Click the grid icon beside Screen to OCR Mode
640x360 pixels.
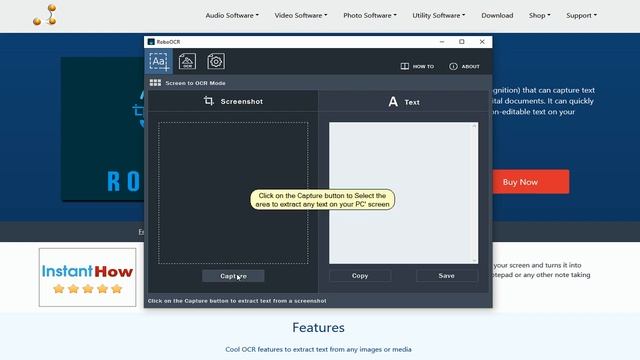(155, 83)
